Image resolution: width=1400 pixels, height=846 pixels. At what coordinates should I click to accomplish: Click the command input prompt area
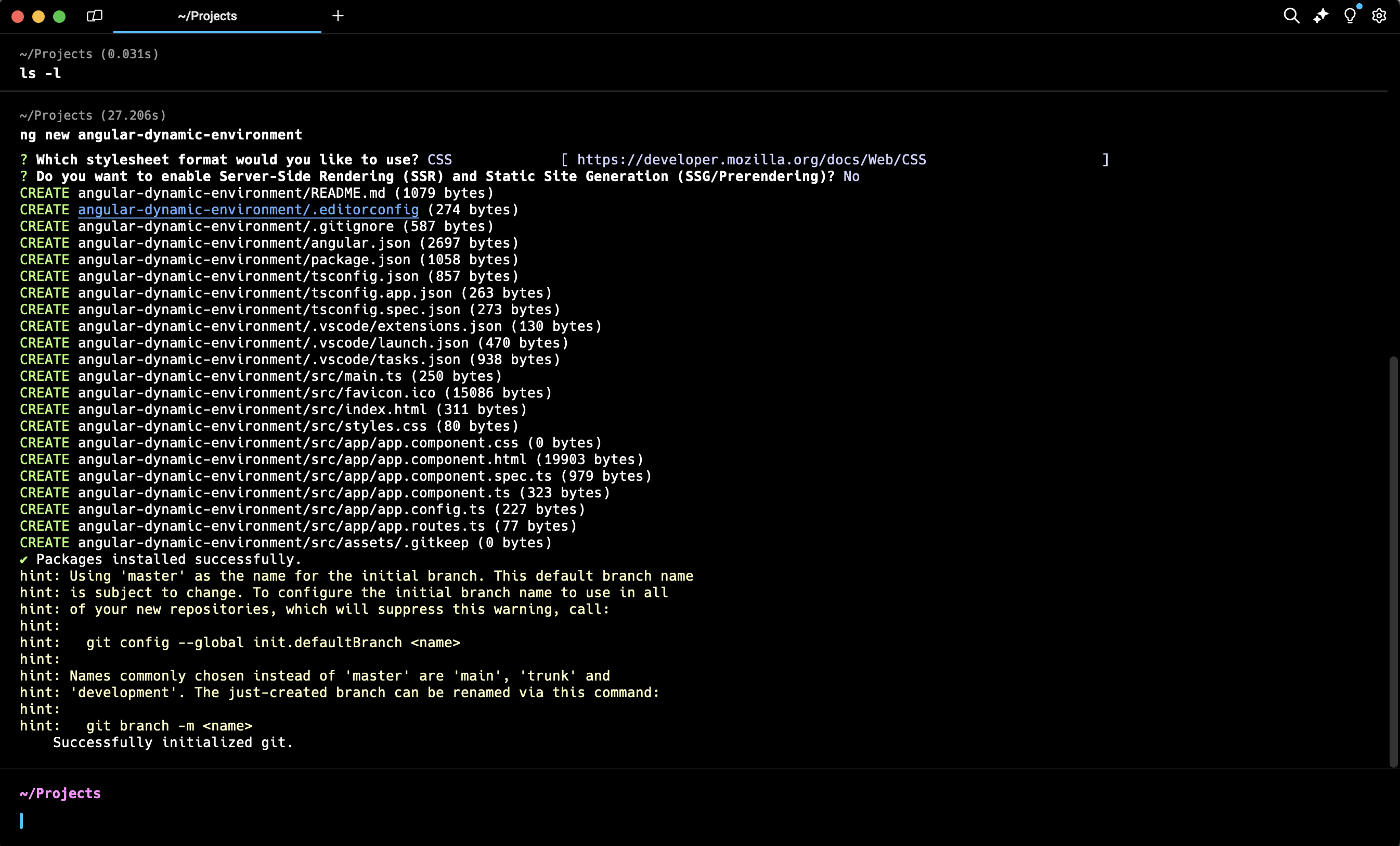click(700, 820)
